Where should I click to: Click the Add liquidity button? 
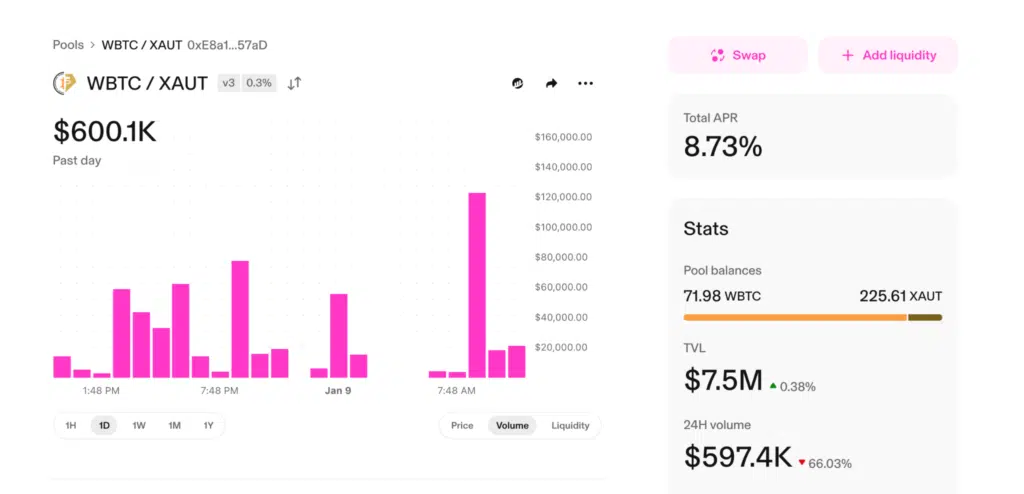click(888, 55)
